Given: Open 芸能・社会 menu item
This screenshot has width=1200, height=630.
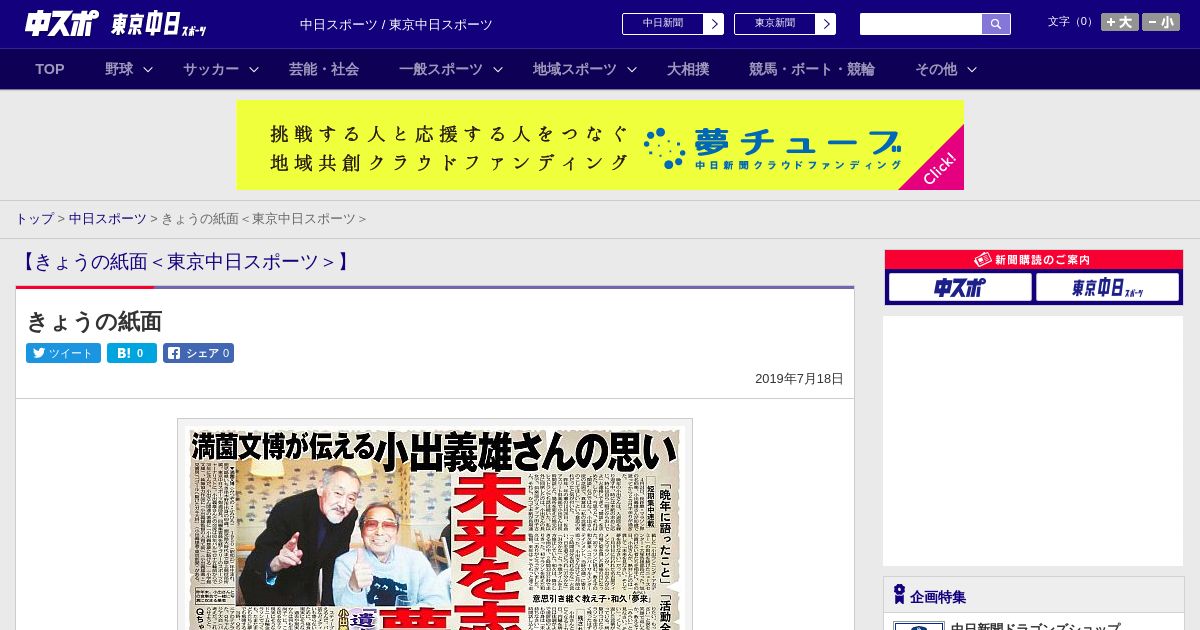Looking at the screenshot, I should [x=324, y=69].
